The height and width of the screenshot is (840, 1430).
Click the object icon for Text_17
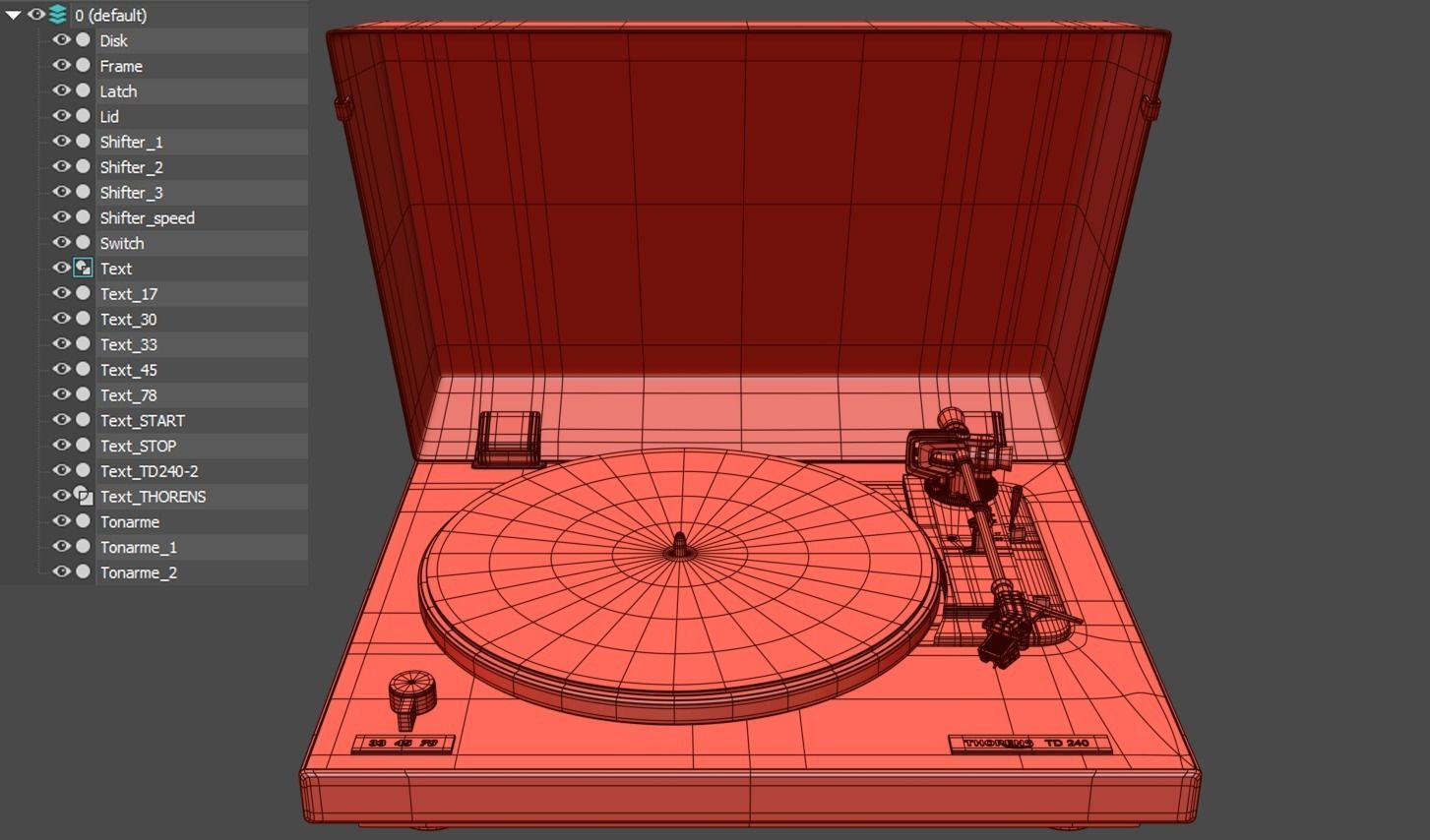pos(83,293)
